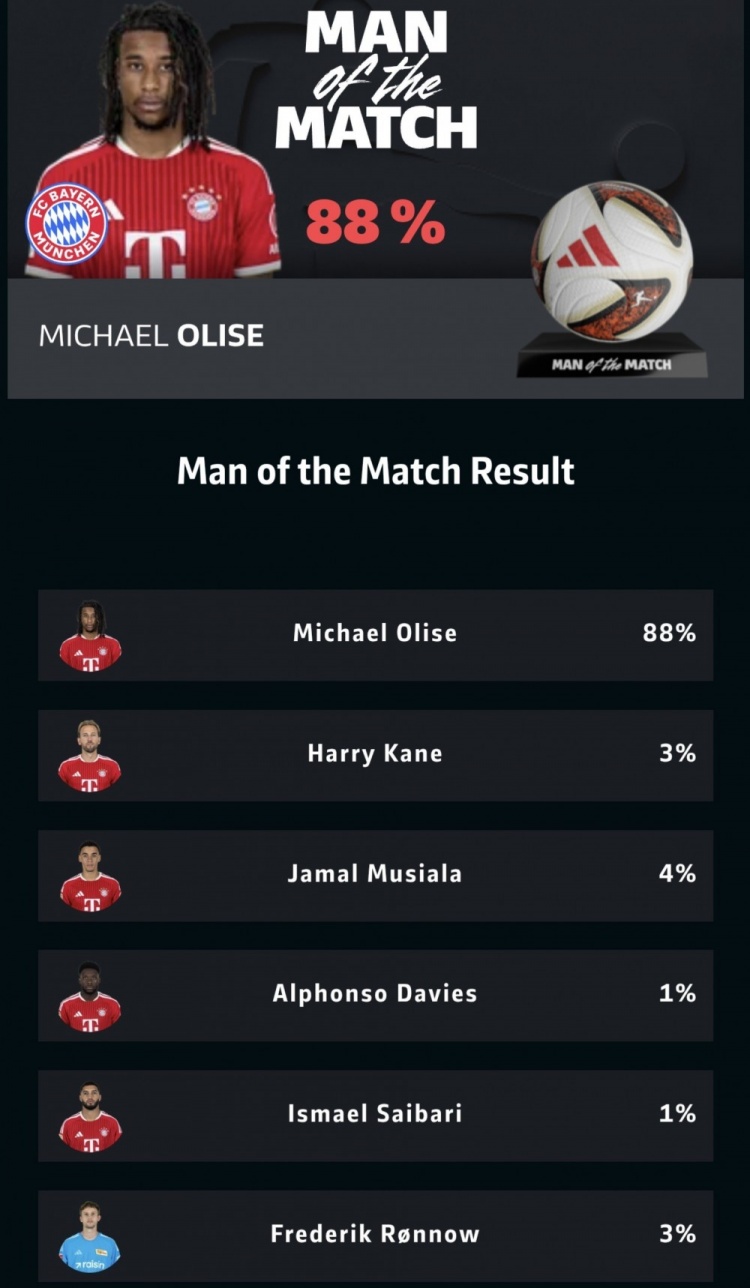Click the large red 88 % winner percentage
The height and width of the screenshot is (1288, 750).
click(x=375, y=222)
